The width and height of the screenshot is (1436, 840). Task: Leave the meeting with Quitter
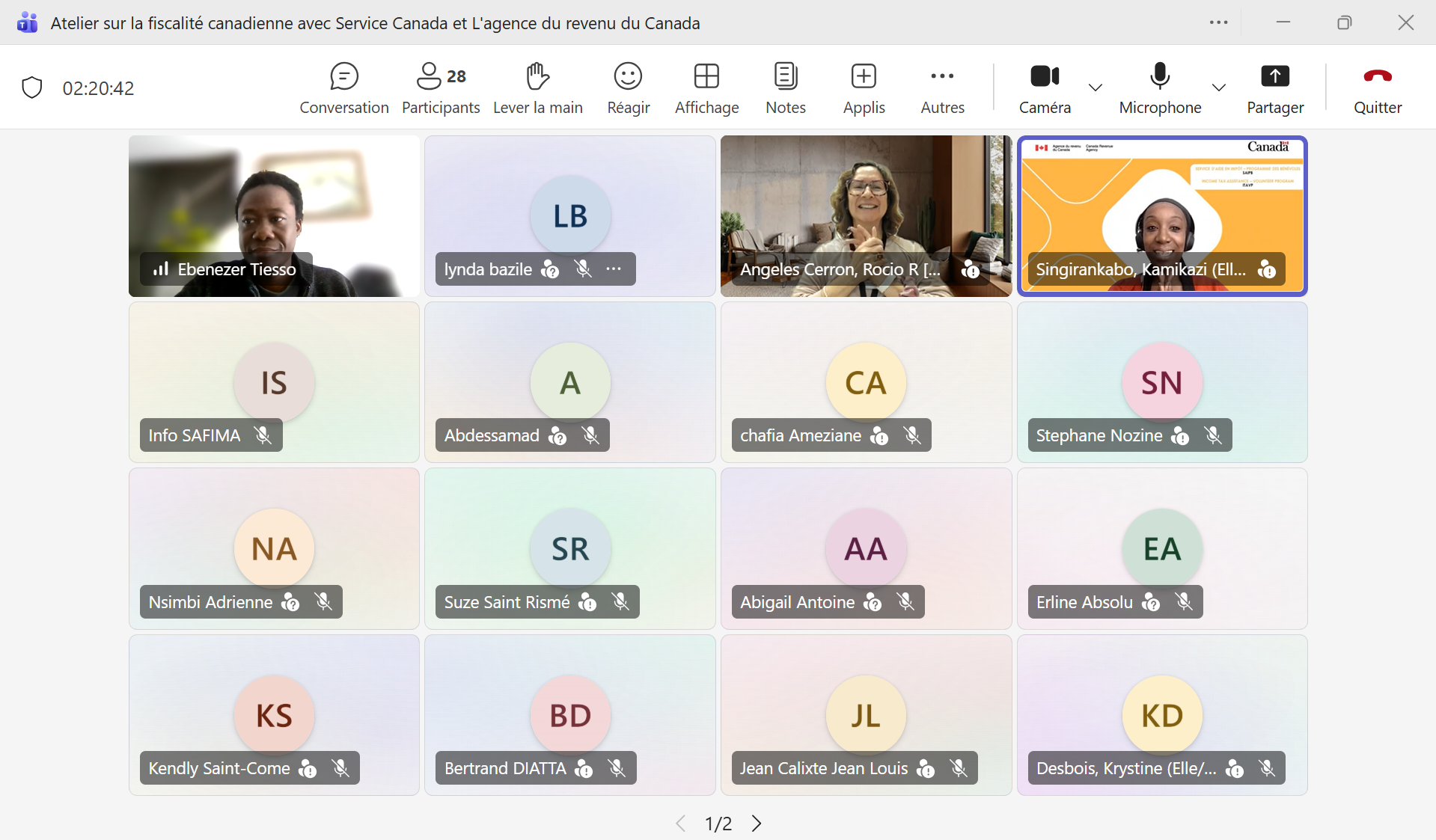[1377, 88]
